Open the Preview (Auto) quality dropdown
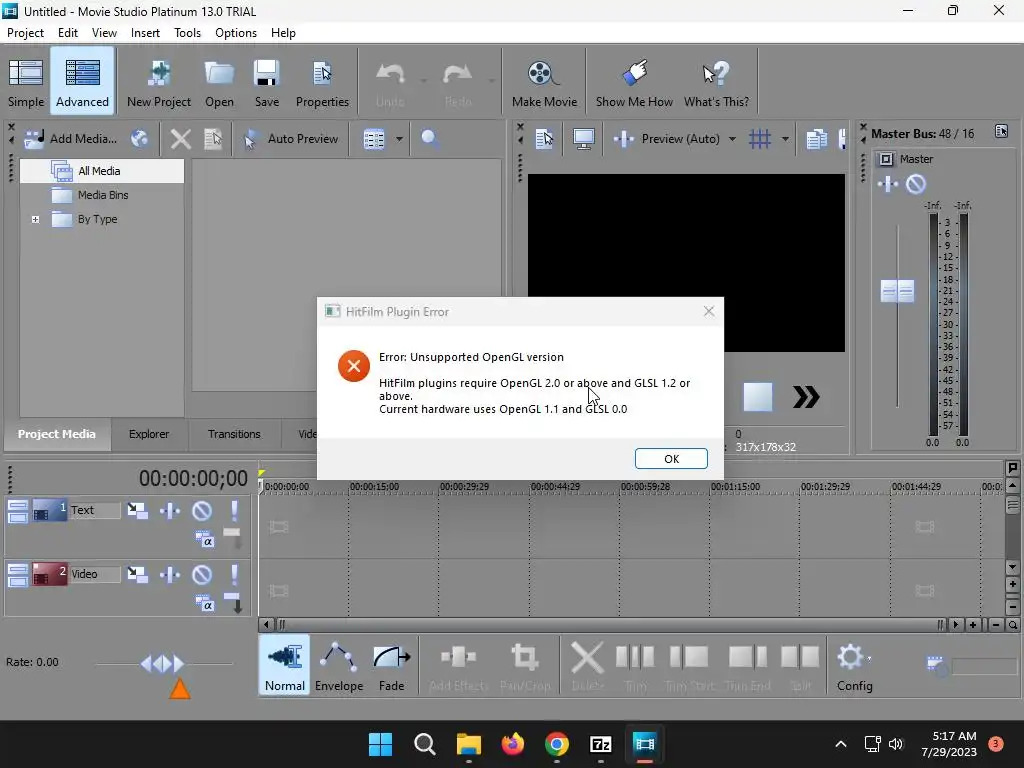Image resolution: width=1024 pixels, height=768 pixels. (x=732, y=138)
